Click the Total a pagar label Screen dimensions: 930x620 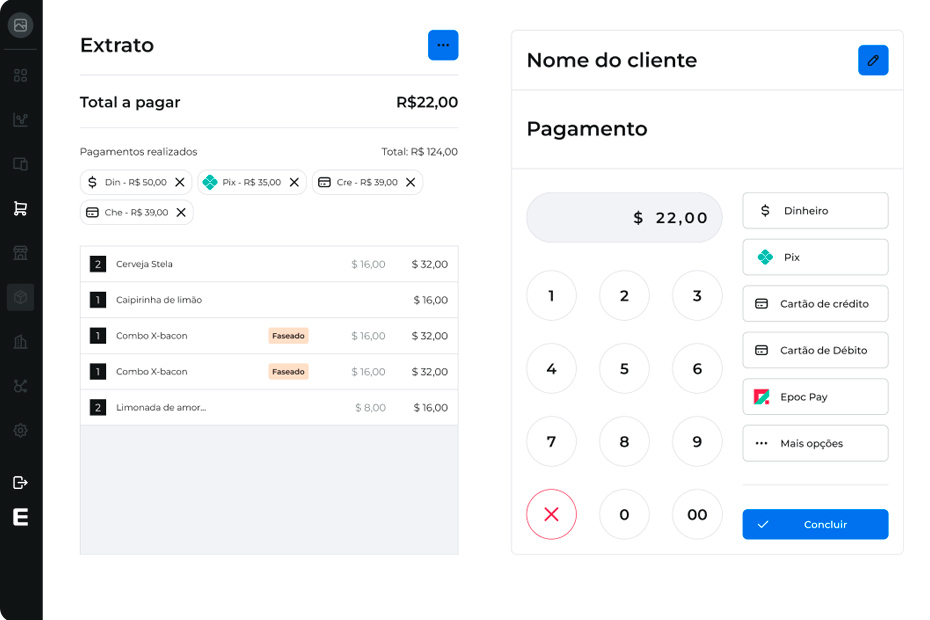tap(130, 102)
